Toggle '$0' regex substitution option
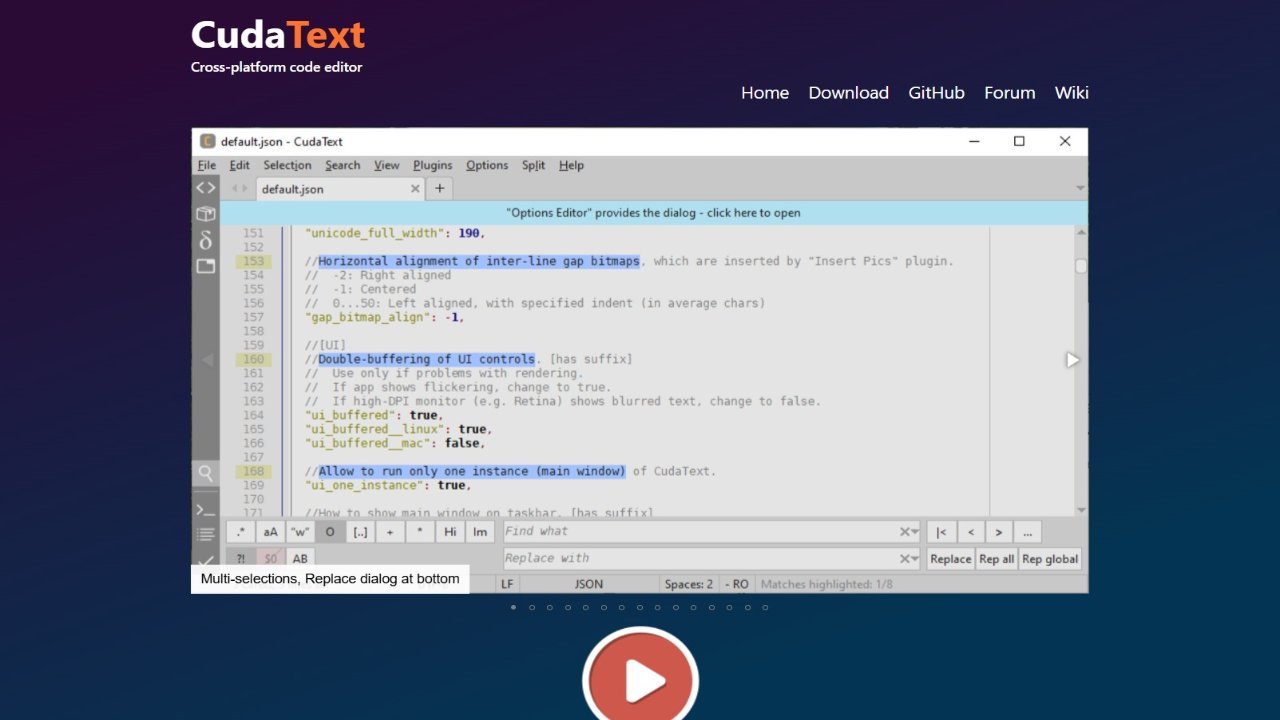Screen dimensions: 1280x720 (270, 559)
